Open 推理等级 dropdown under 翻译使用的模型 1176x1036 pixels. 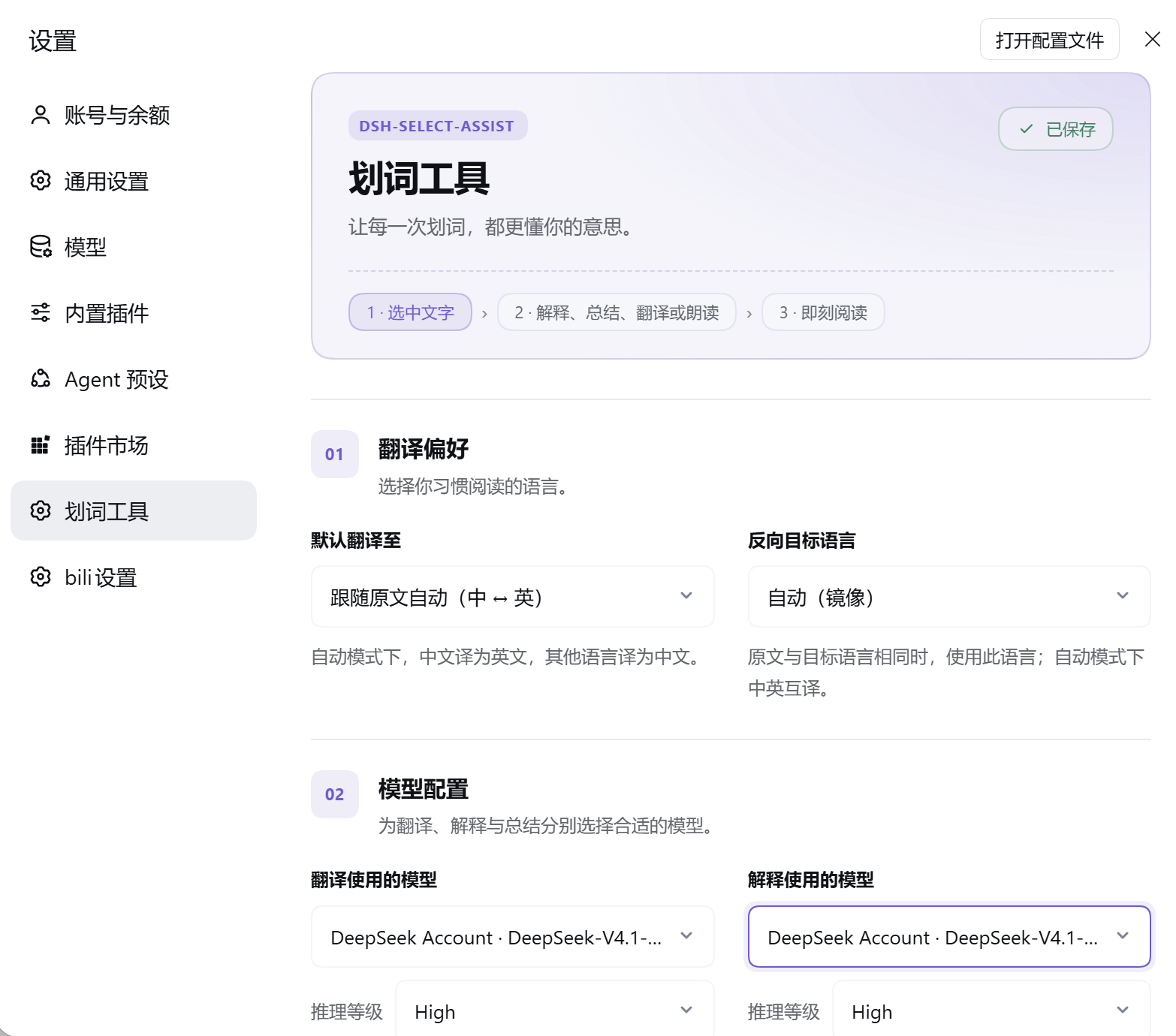click(x=555, y=1011)
